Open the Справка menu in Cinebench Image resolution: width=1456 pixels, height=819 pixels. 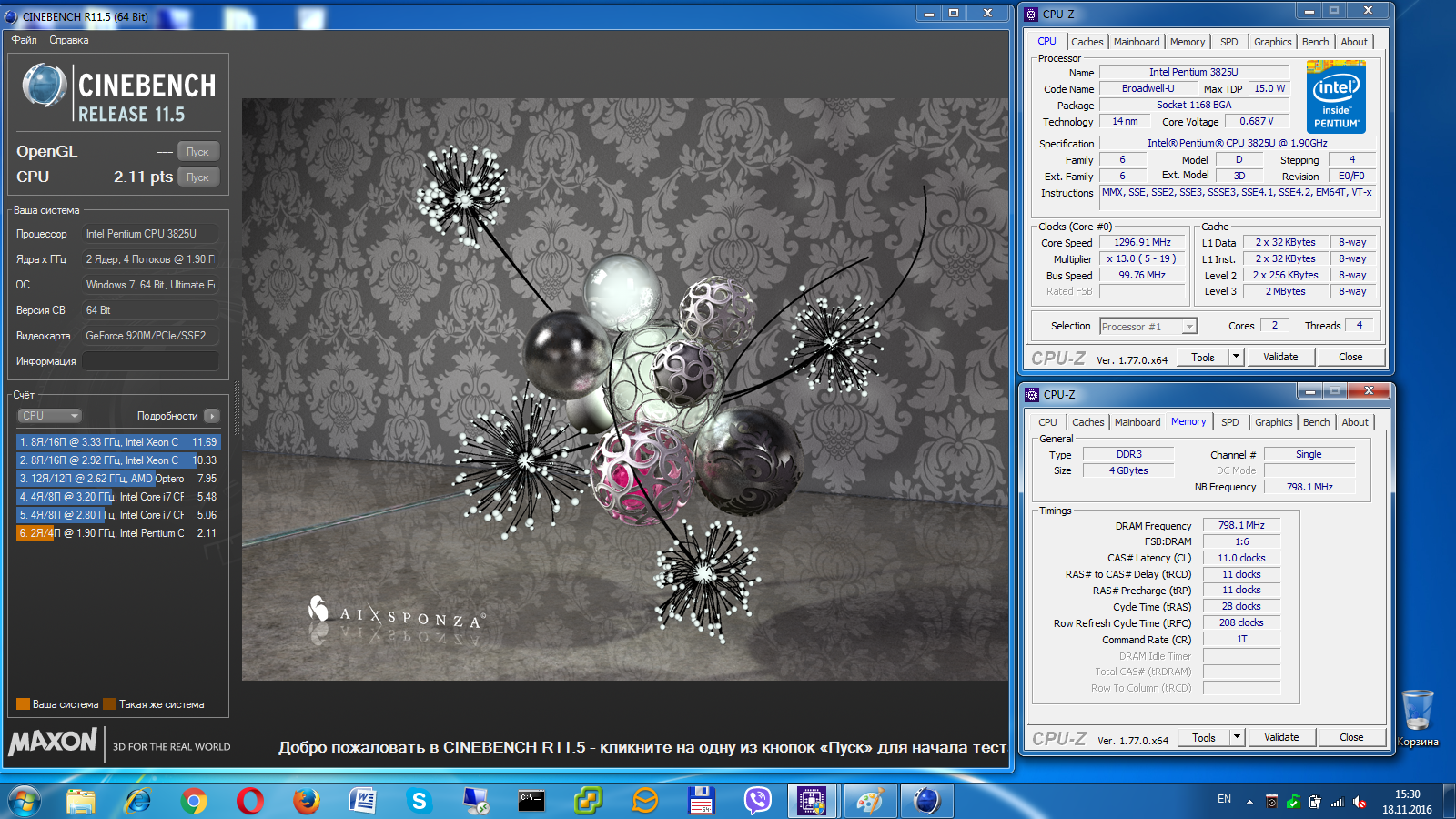tap(69, 40)
